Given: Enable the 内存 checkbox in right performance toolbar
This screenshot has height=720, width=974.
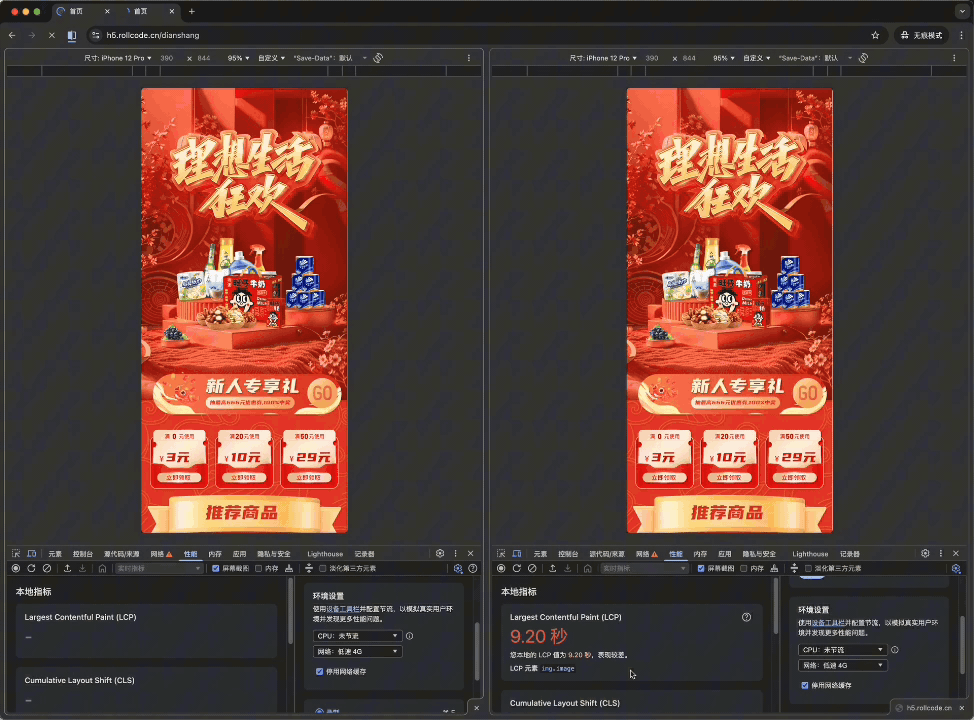Looking at the screenshot, I should pos(744,568).
